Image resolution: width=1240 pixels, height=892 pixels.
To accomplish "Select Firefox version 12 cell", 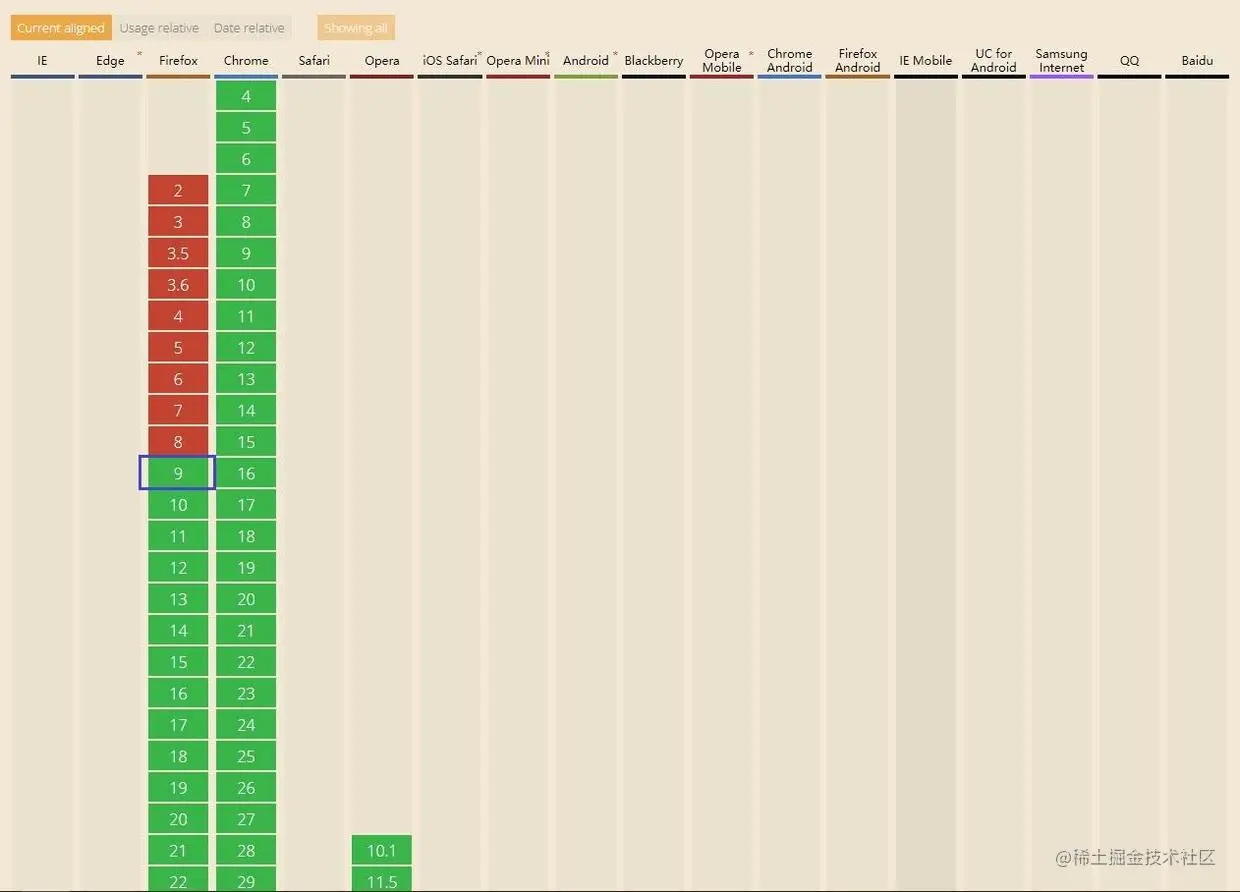I will click(x=178, y=568).
